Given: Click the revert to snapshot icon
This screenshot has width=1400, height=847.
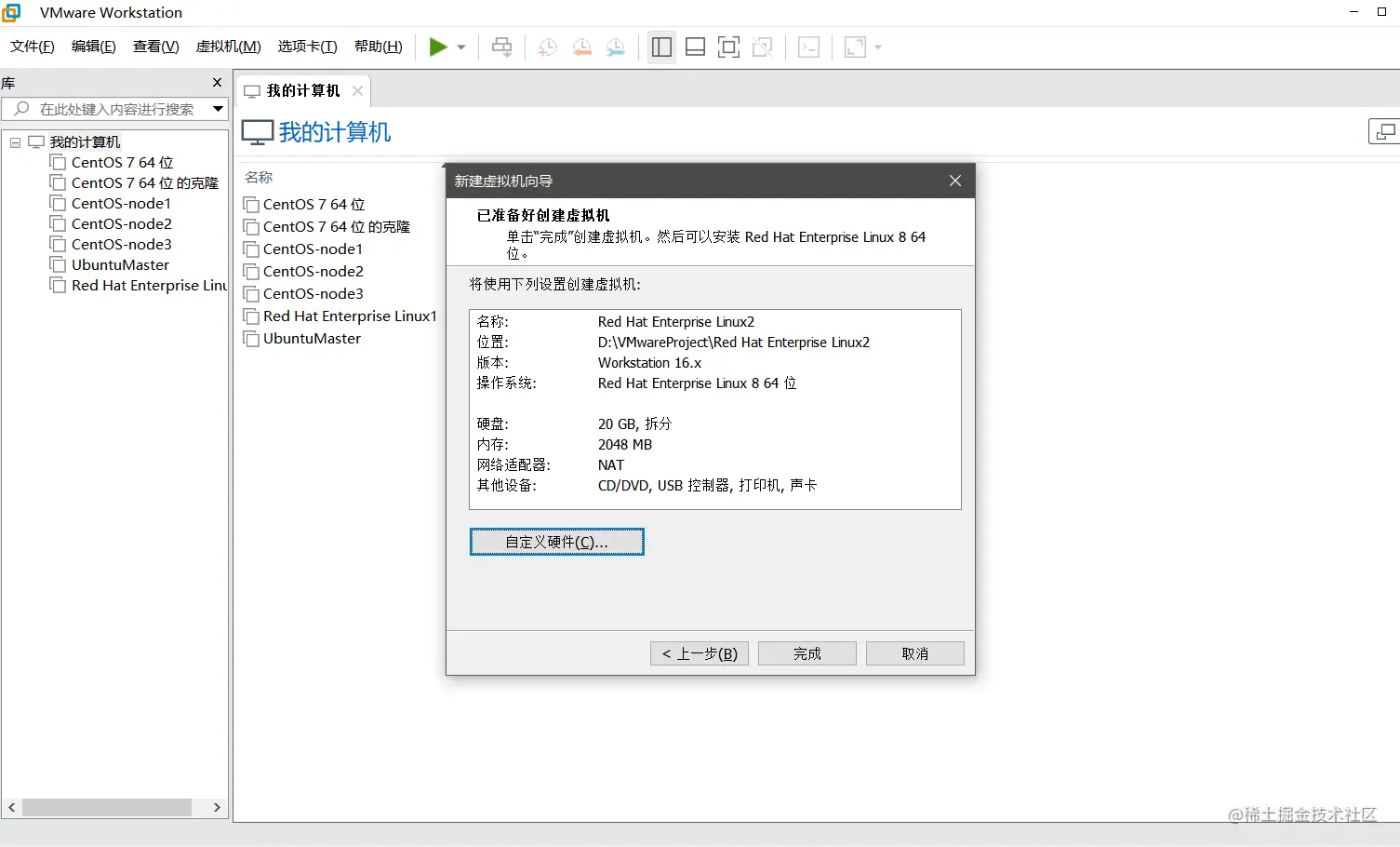Looking at the screenshot, I should (582, 47).
